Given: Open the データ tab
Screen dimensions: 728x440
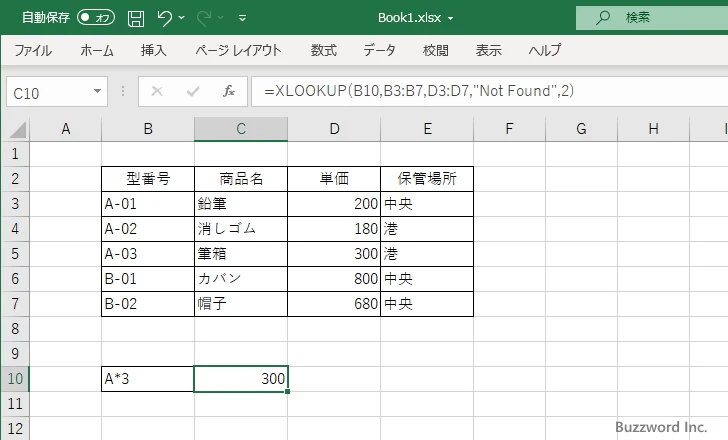Looking at the screenshot, I should [x=379, y=50].
